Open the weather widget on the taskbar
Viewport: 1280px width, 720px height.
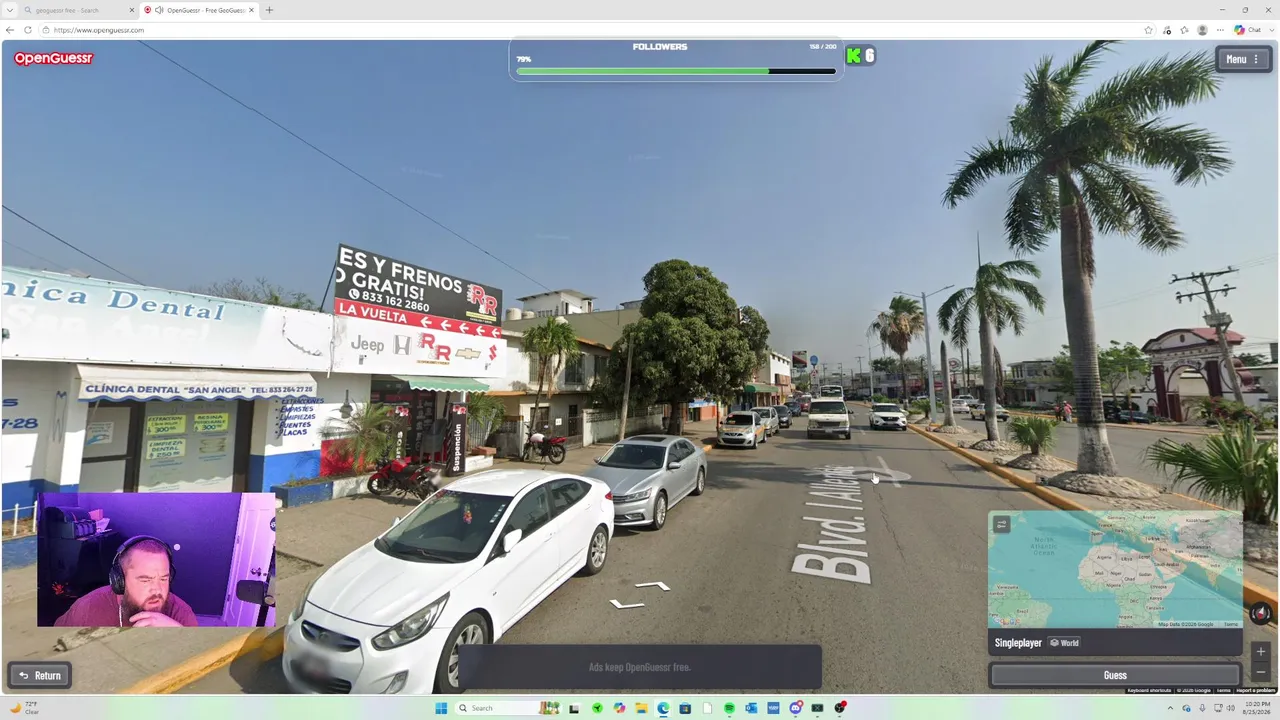click(x=25, y=708)
